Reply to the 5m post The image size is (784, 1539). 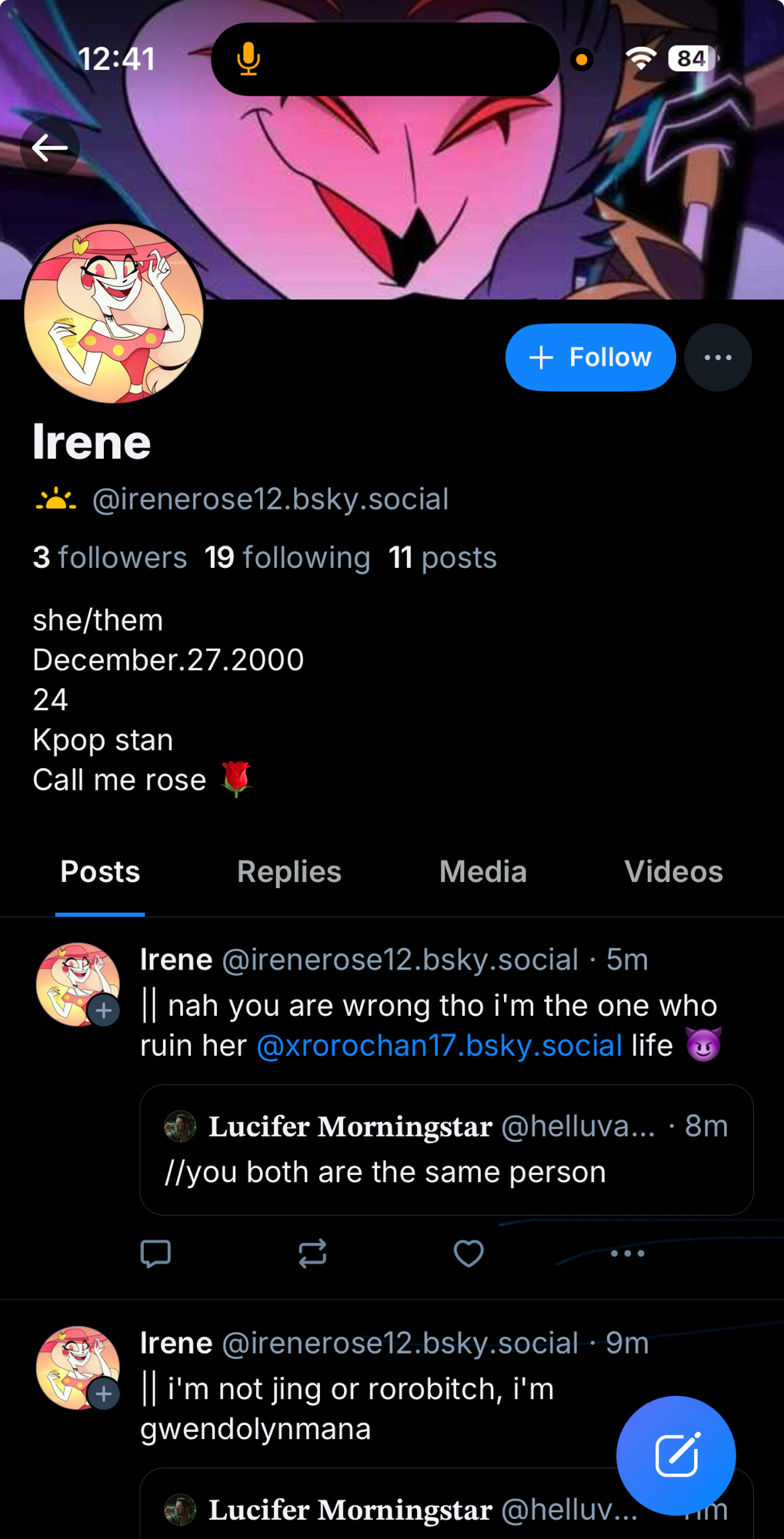click(x=155, y=1254)
